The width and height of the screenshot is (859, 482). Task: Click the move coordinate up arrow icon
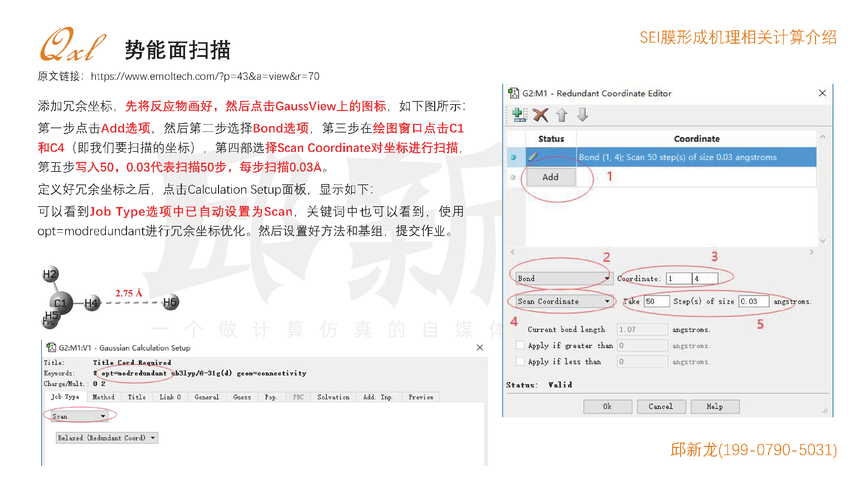pos(562,115)
